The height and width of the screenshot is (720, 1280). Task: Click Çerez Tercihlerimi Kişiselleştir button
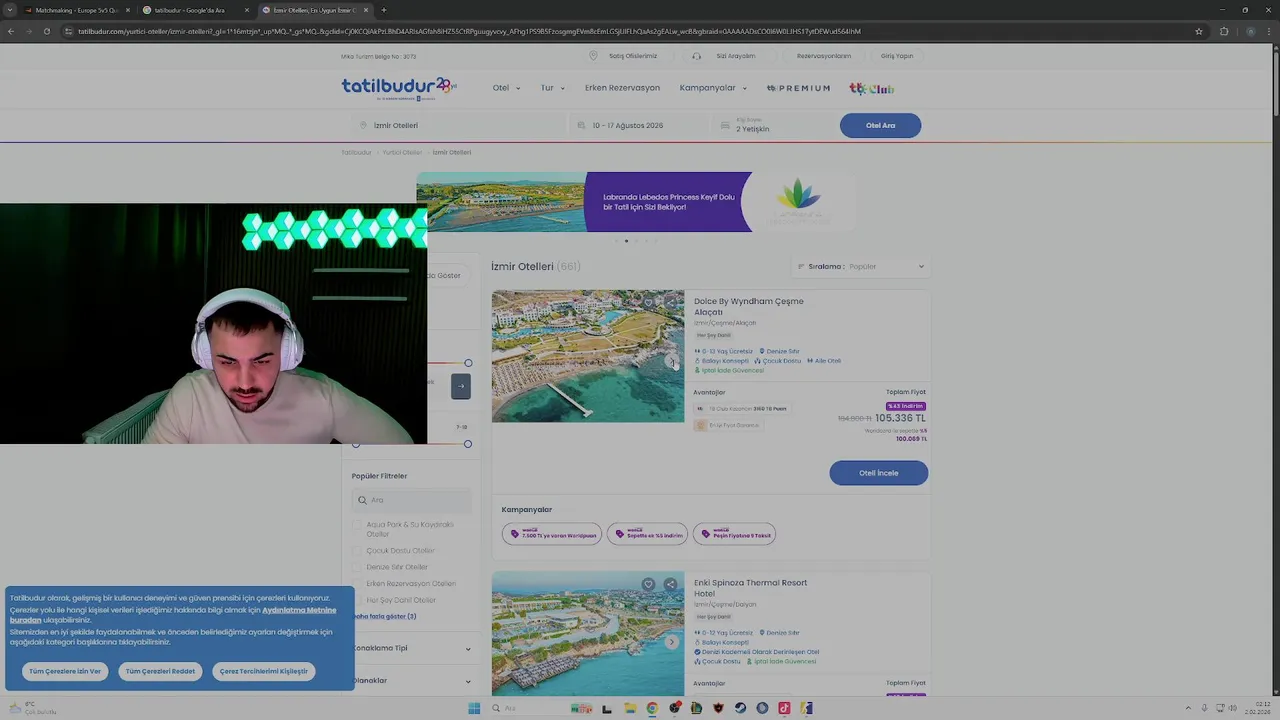point(264,671)
